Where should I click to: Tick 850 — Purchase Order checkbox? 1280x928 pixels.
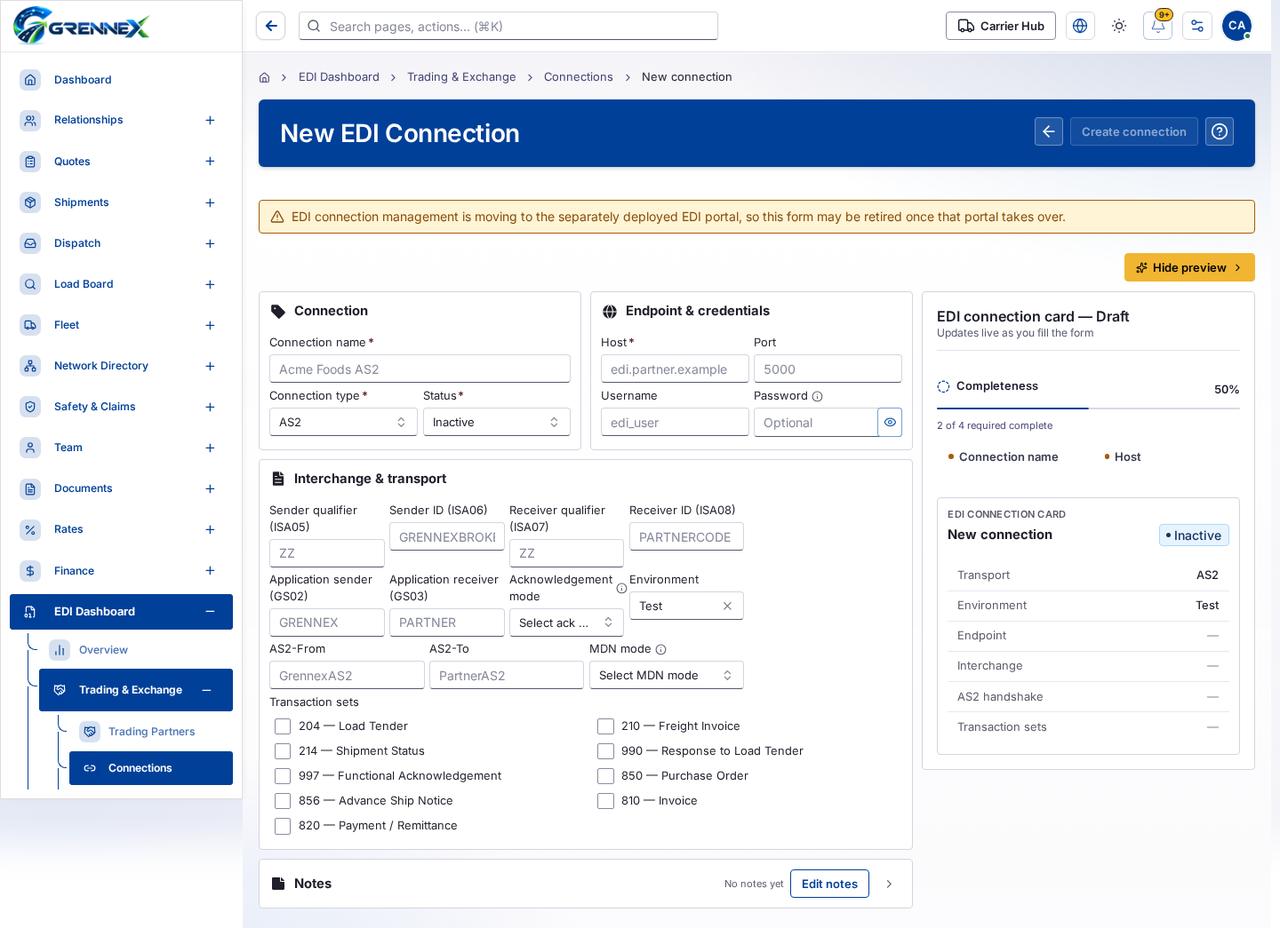606,776
